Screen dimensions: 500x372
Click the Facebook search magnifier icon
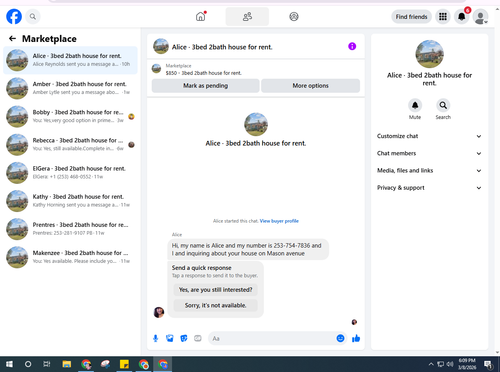(33, 16)
